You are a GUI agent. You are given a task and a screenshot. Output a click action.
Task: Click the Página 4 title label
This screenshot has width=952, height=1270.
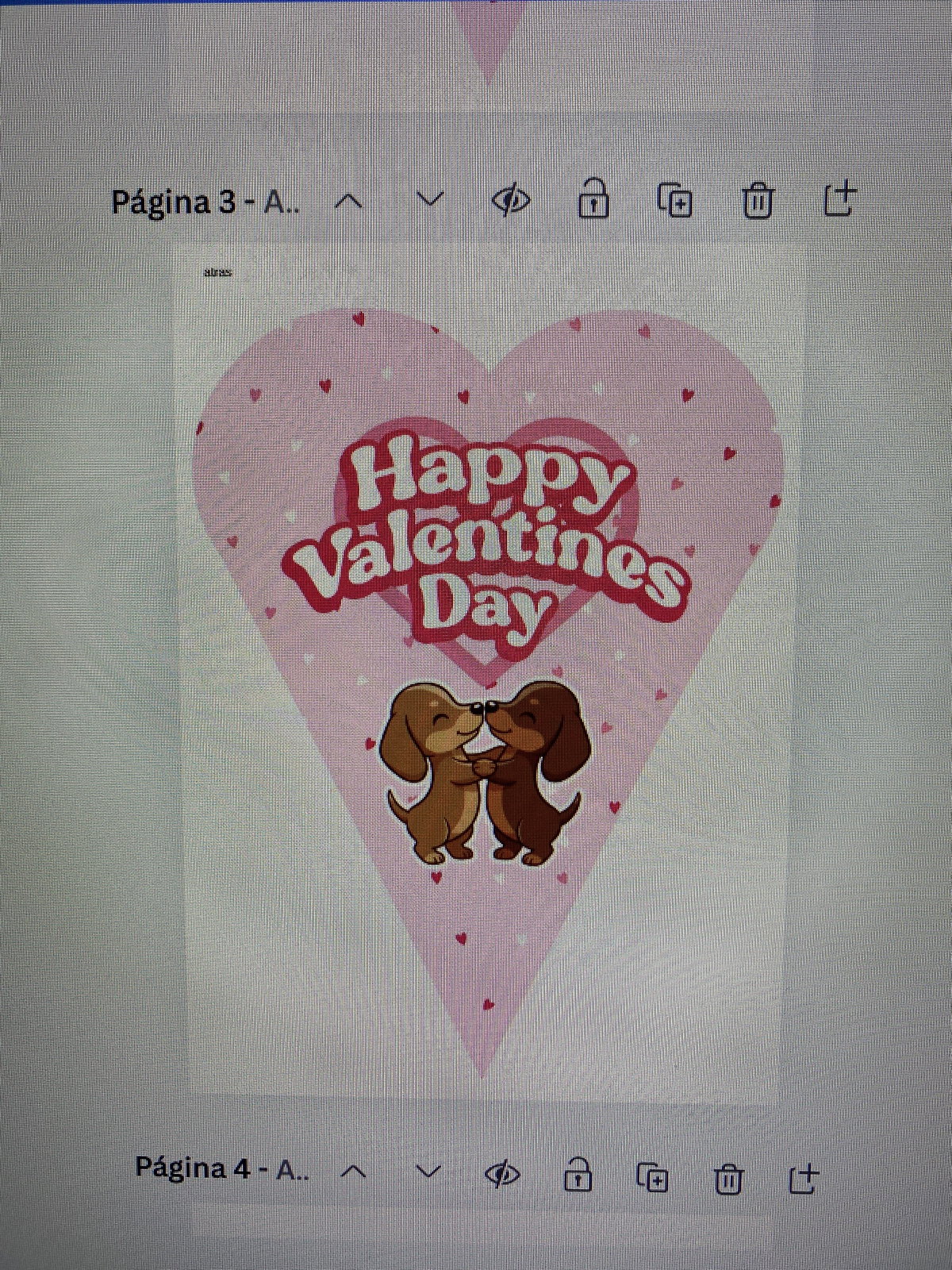221,1168
